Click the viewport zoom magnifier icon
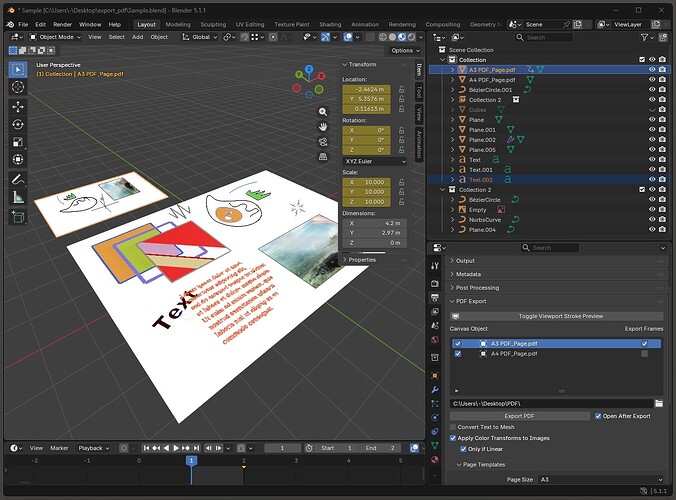 click(x=322, y=112)
